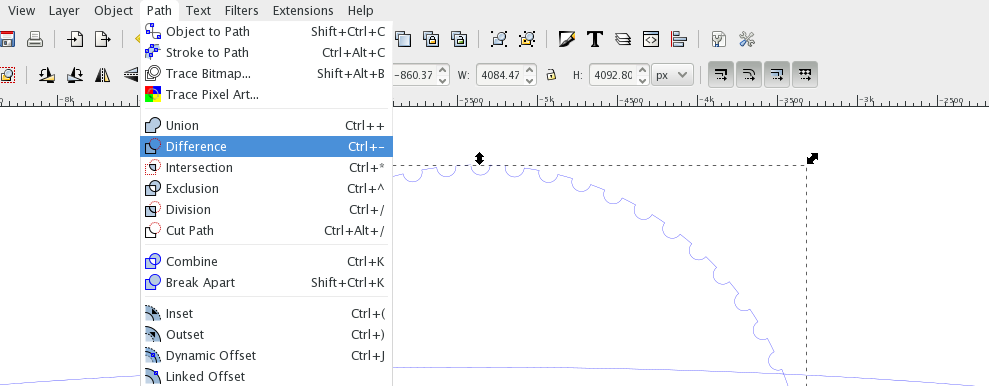
Task: Click the Import file icon
Action: click(x=76, y=40)
